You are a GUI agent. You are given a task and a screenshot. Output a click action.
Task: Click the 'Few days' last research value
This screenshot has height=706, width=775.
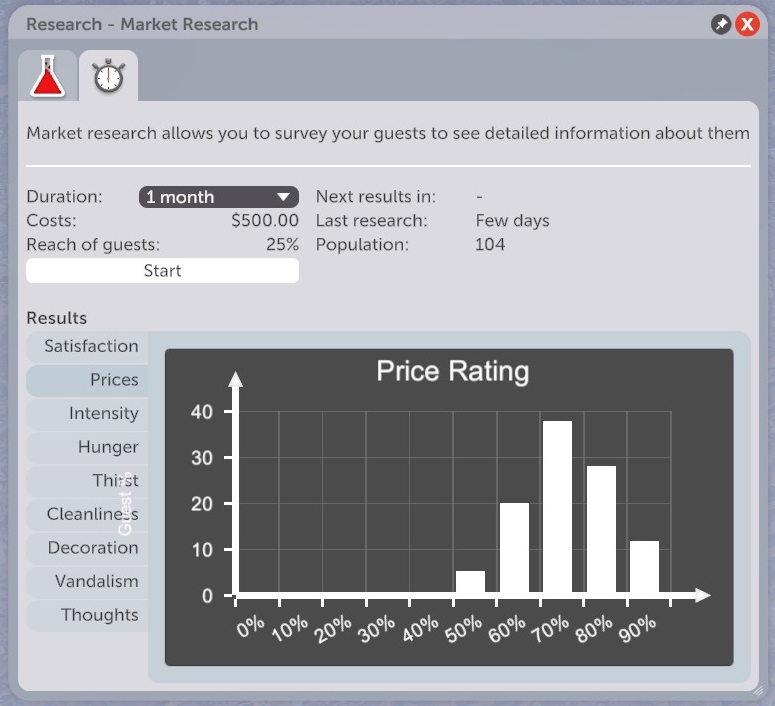(x=513, y=221)
